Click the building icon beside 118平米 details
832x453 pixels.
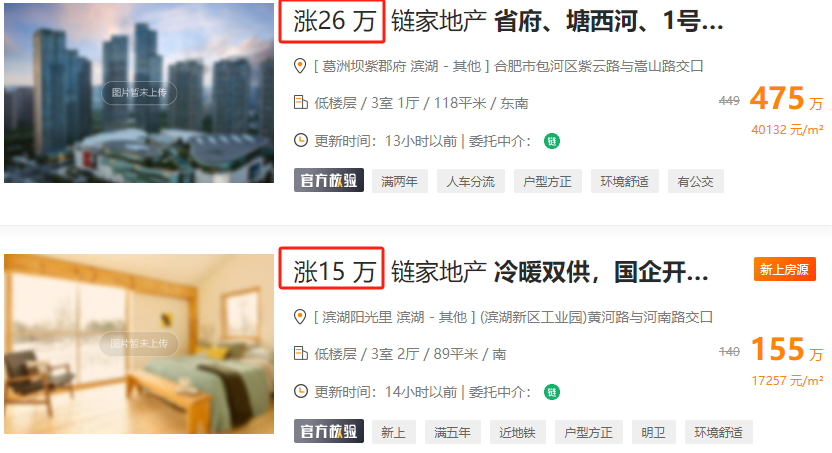(300, 102)
